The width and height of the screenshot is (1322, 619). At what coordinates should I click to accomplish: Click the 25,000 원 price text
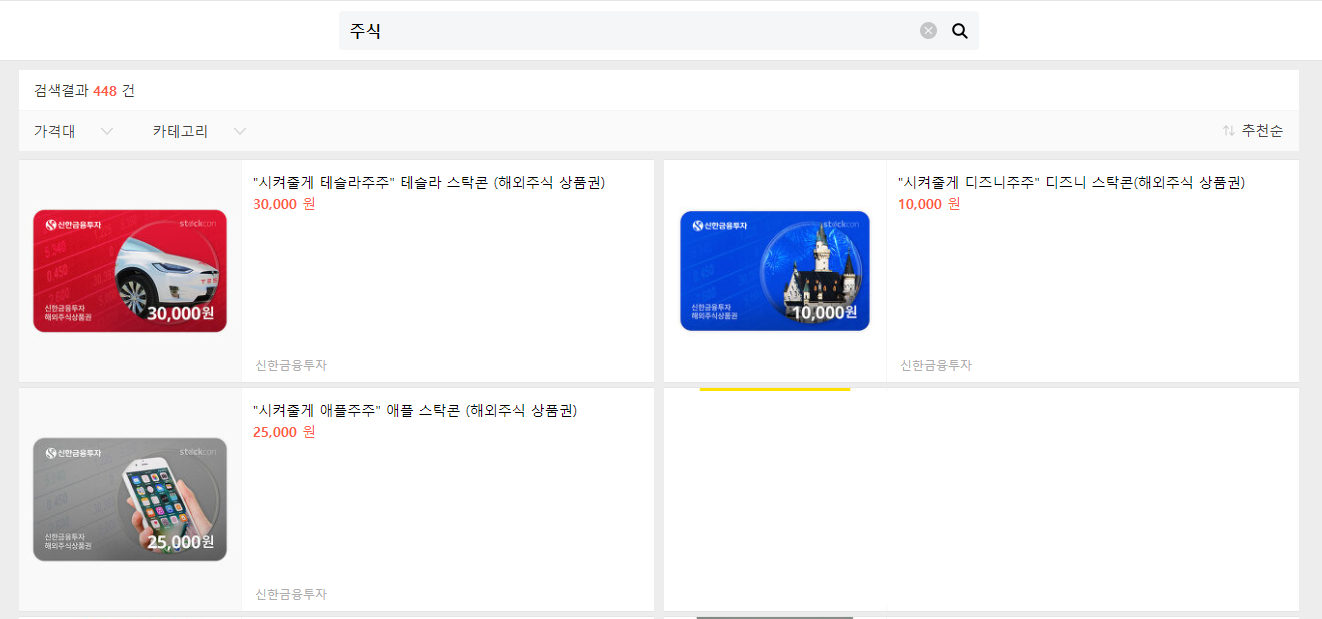284,432
